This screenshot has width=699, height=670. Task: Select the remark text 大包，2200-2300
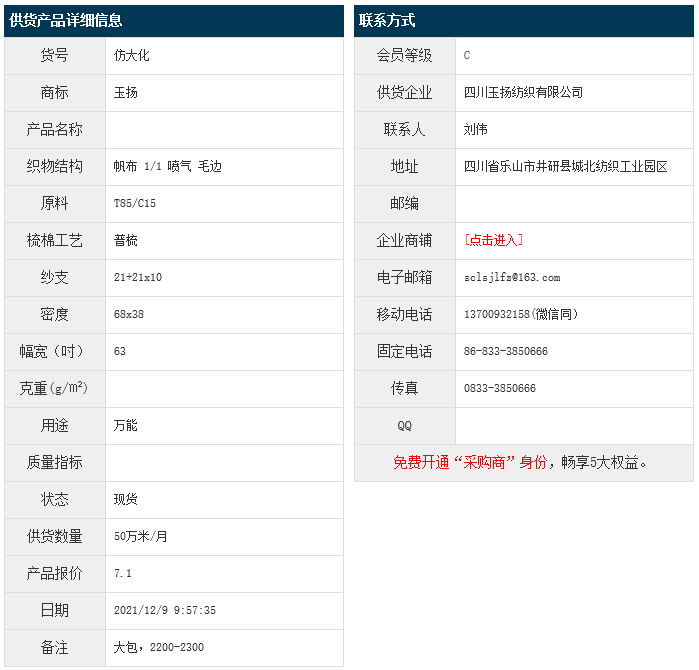[159, 647]
